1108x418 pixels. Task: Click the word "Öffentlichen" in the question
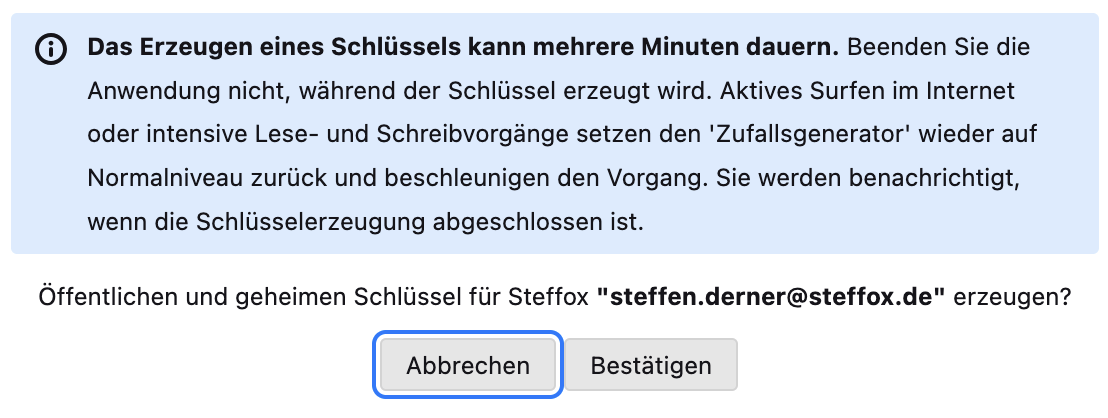tap(101, 298)
